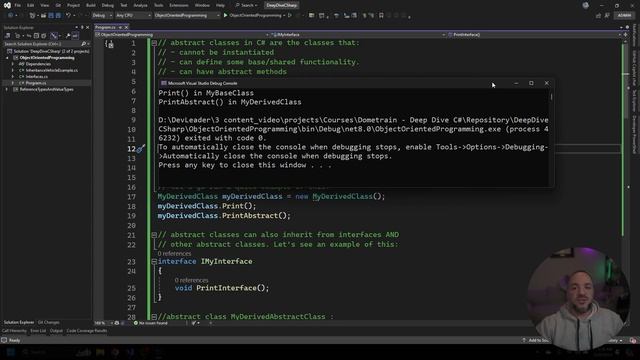Toggle auto-hide pin for Solution Explorer
The width and height of the screenshot is (640, 360).
pos(82,28)
